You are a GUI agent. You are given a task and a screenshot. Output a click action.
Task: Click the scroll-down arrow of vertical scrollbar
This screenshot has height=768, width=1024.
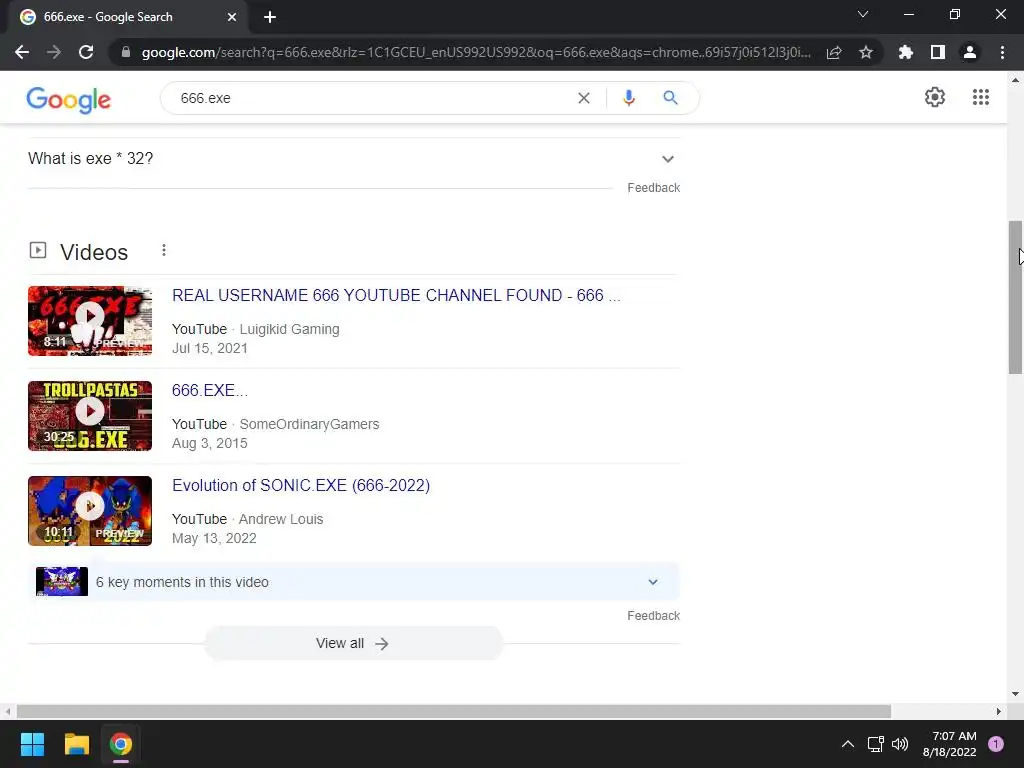tap(1015, 694)
